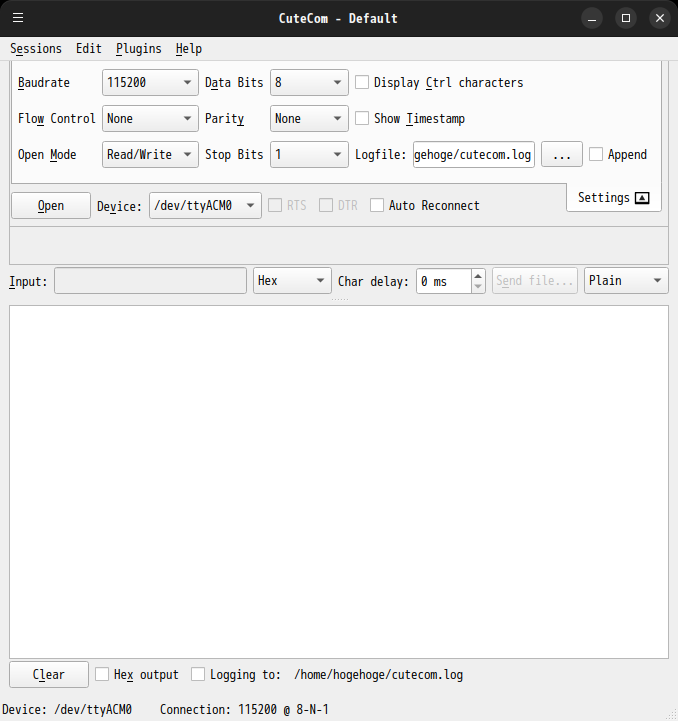Click the Connection: 115200 @ 8-N-1 status
Viewport: 678px width, 721px height.
pos(244,710)
